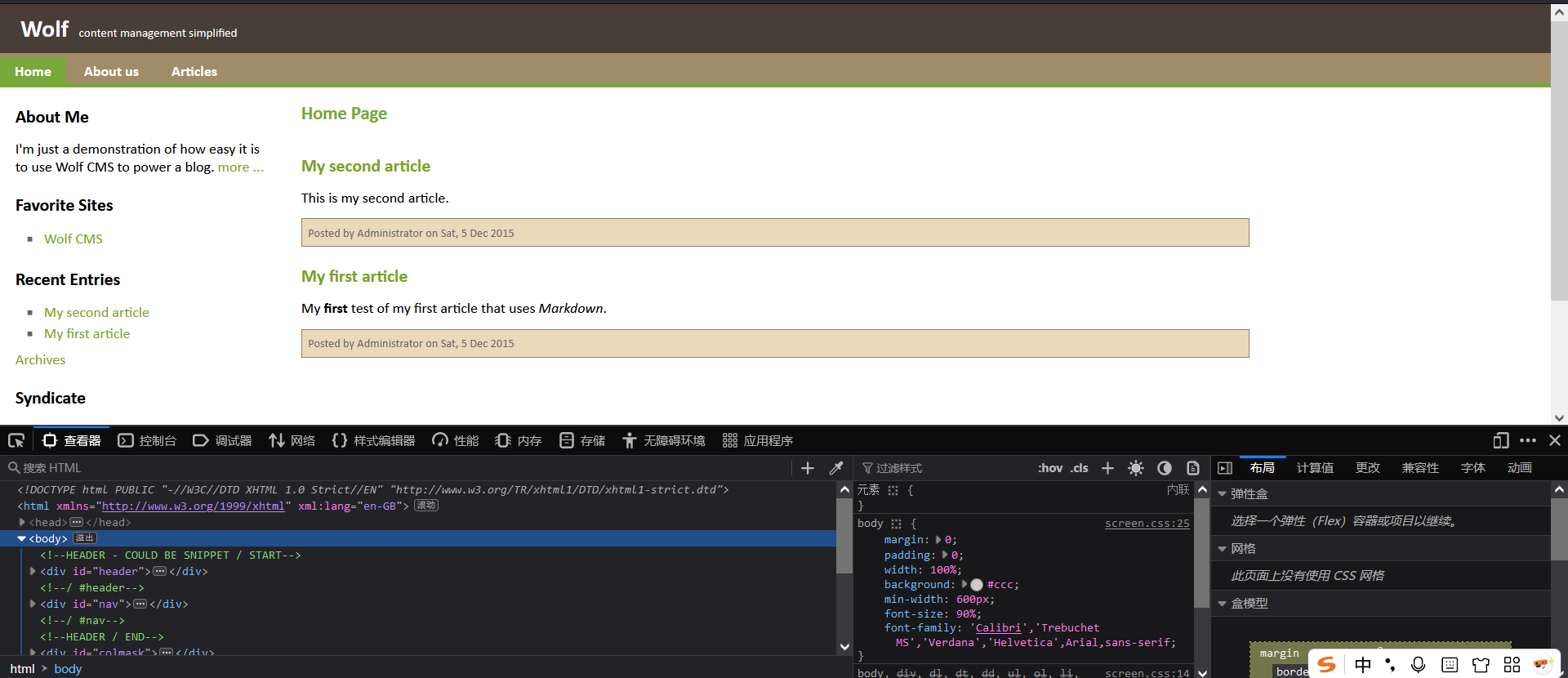Screen dimensions: 1568x678
Task: Open the Storage (存储) tab
Action: (582, 441)
